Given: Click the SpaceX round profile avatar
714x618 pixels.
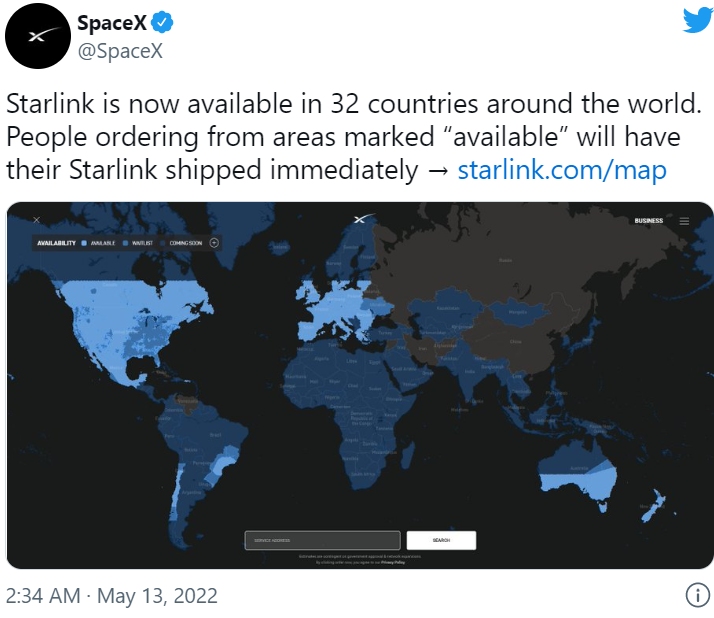Looking at the screenshot, I should [x=38, y=36].
